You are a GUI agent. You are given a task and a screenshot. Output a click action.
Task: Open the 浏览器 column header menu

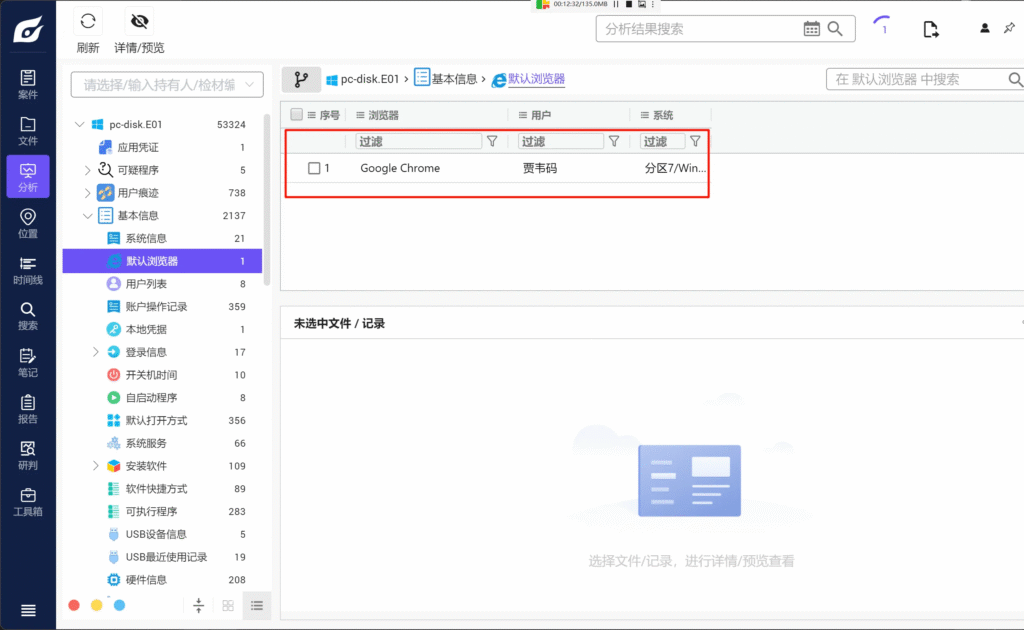coord(360,115)
